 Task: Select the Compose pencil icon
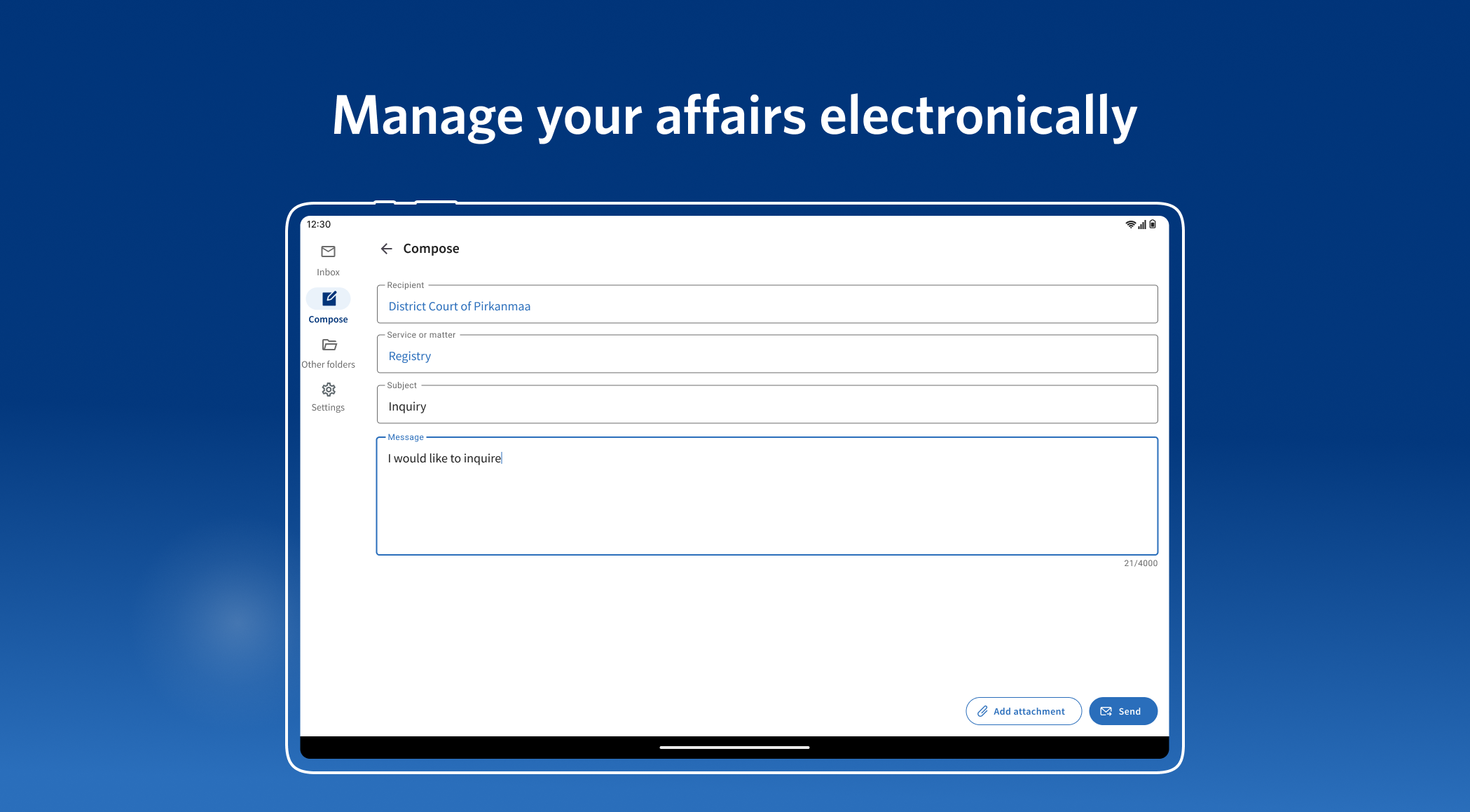[x=329, y=299]
